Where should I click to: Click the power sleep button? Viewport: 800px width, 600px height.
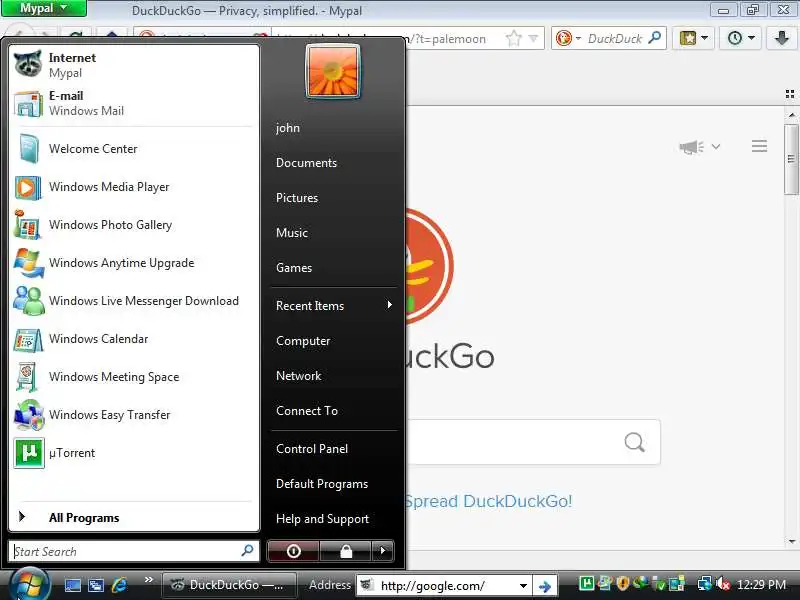[293, 551]
